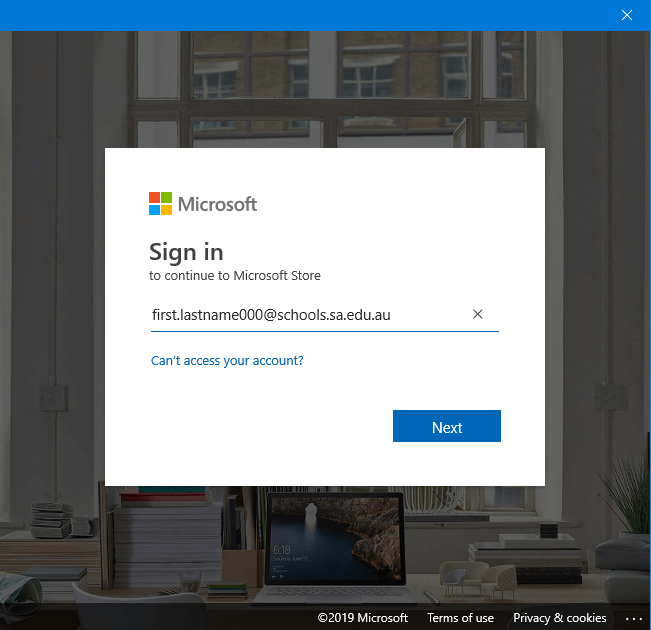The height and width of the screenshot is (630, 651).
Task: Click the Next button
Action: tap(447, 426)
